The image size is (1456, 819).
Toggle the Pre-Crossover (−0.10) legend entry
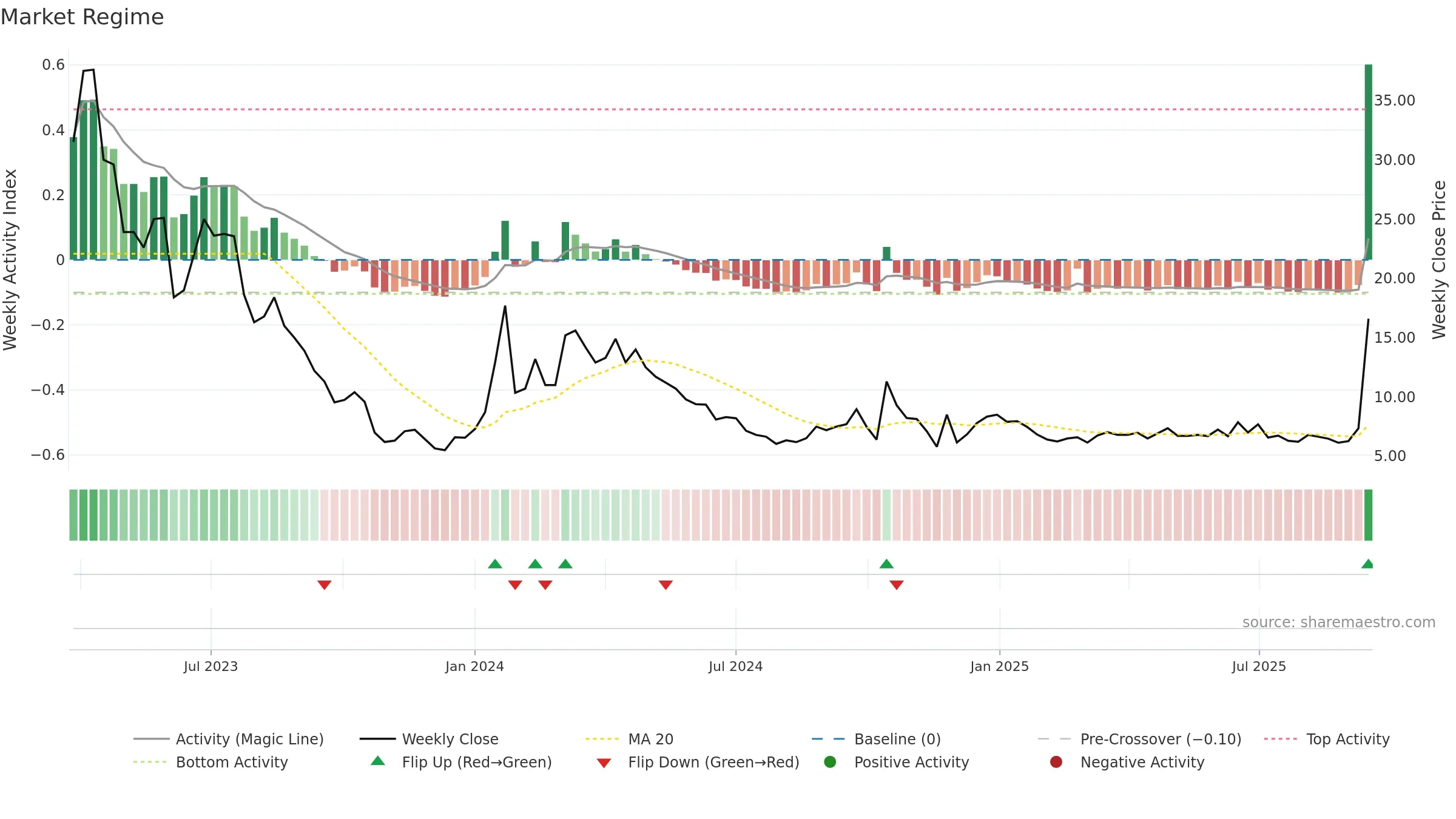tap(1139, 739)
